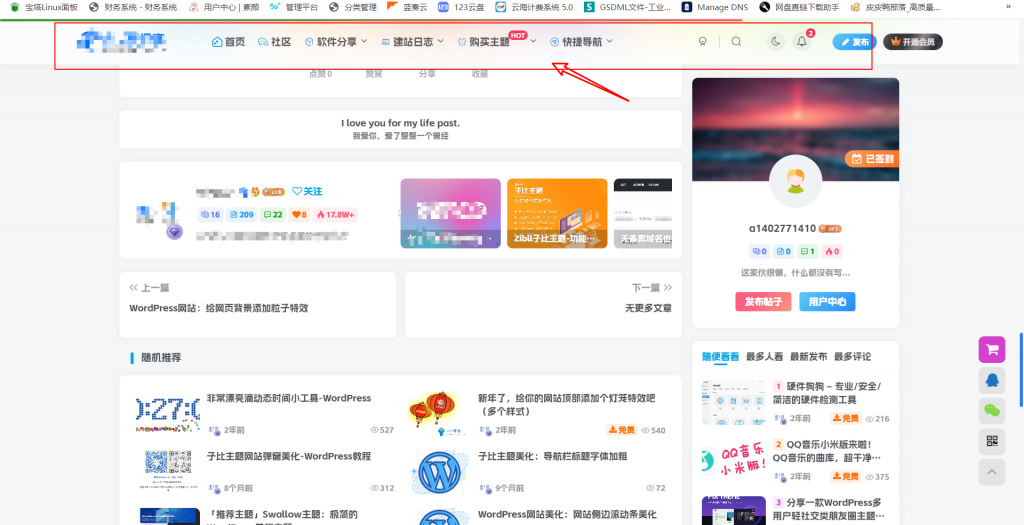
Task: Open WordPress网站美化：网站侧边滚动条美化 article
Action: click(567, 515)
